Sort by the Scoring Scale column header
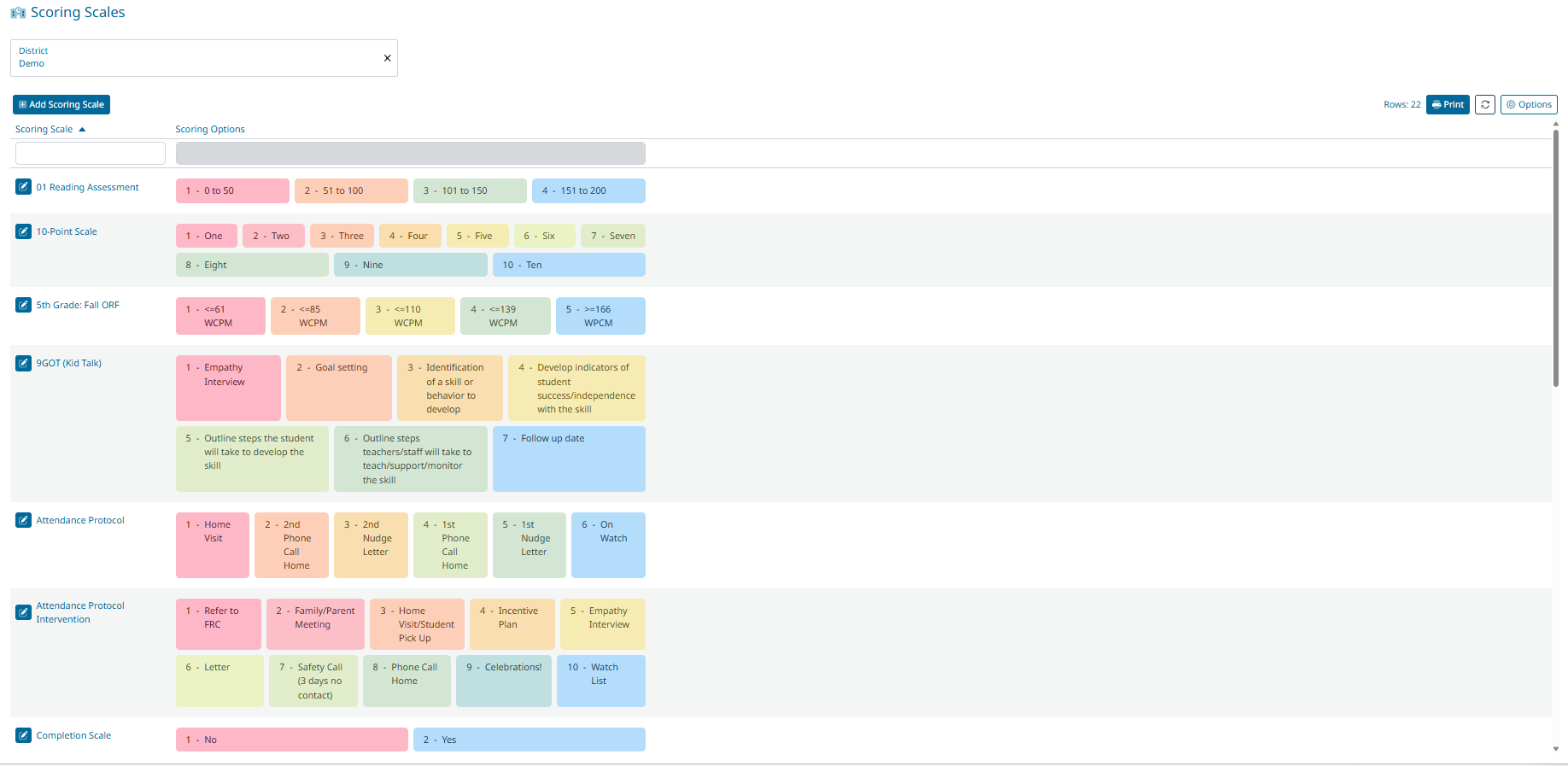This screenshot has width=1568, height=766. coord(44,130)
